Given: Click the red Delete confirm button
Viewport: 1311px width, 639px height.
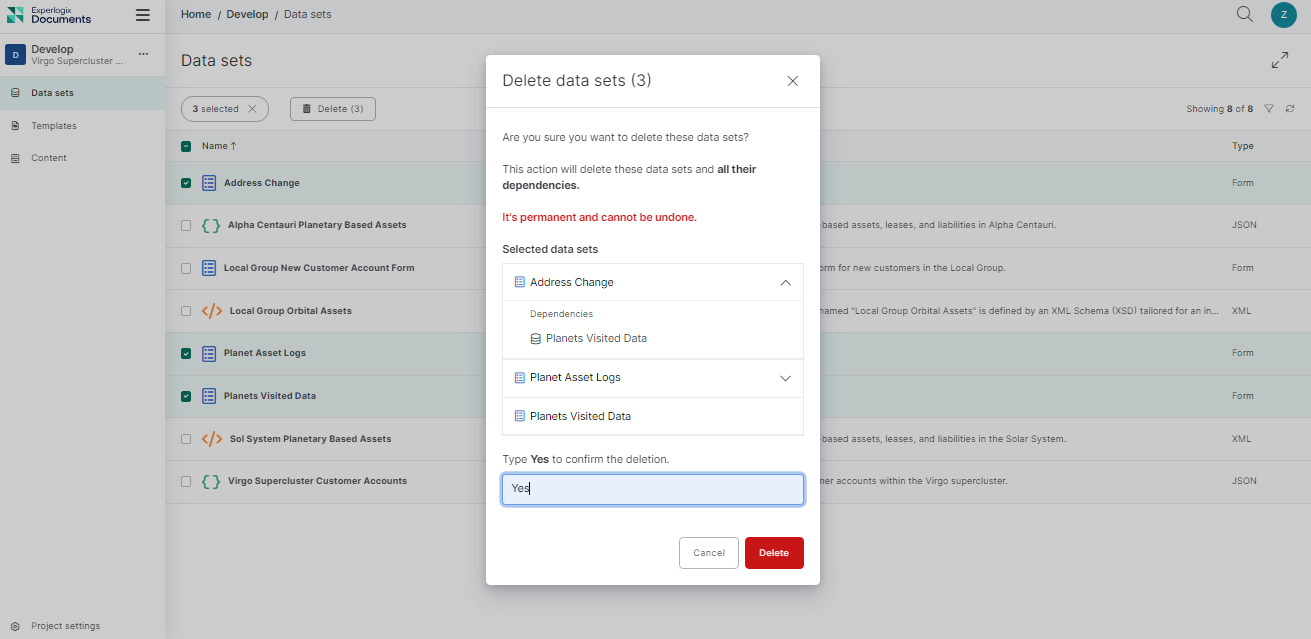Looking at the screenshot, I should (773, 553).
